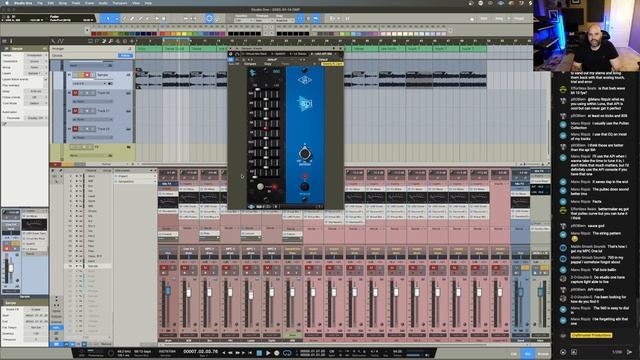Select the Split tool in toolbar

tap(124, 18)
